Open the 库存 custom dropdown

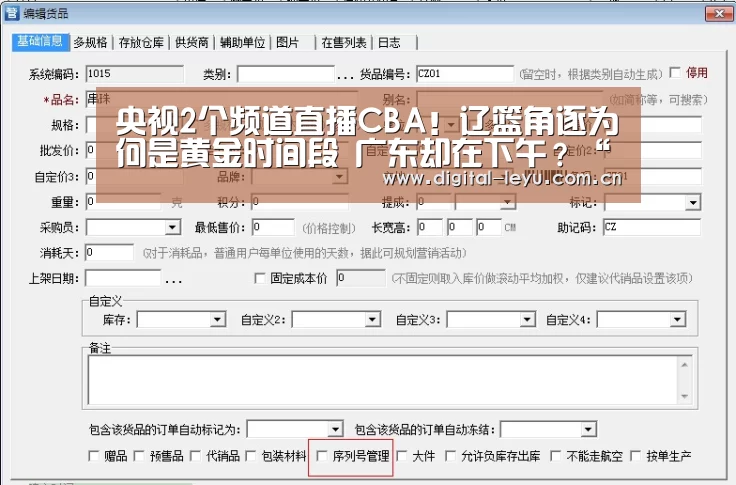(x=217, y=320)
